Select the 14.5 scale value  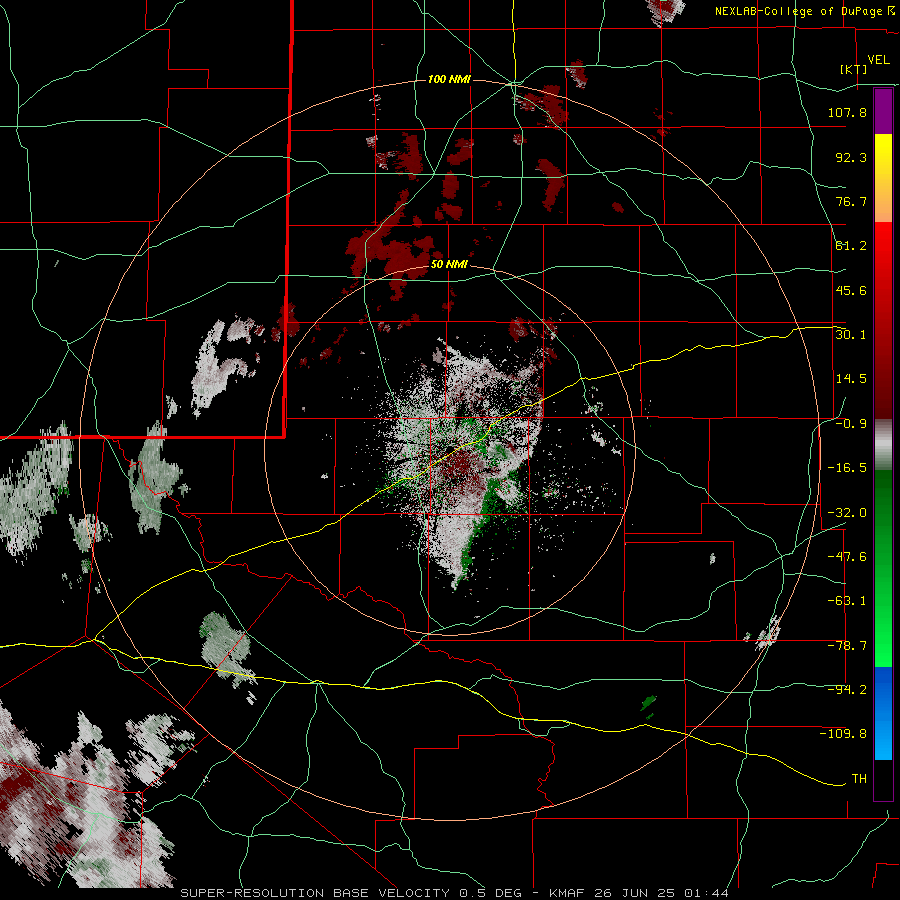pos(851,379)
